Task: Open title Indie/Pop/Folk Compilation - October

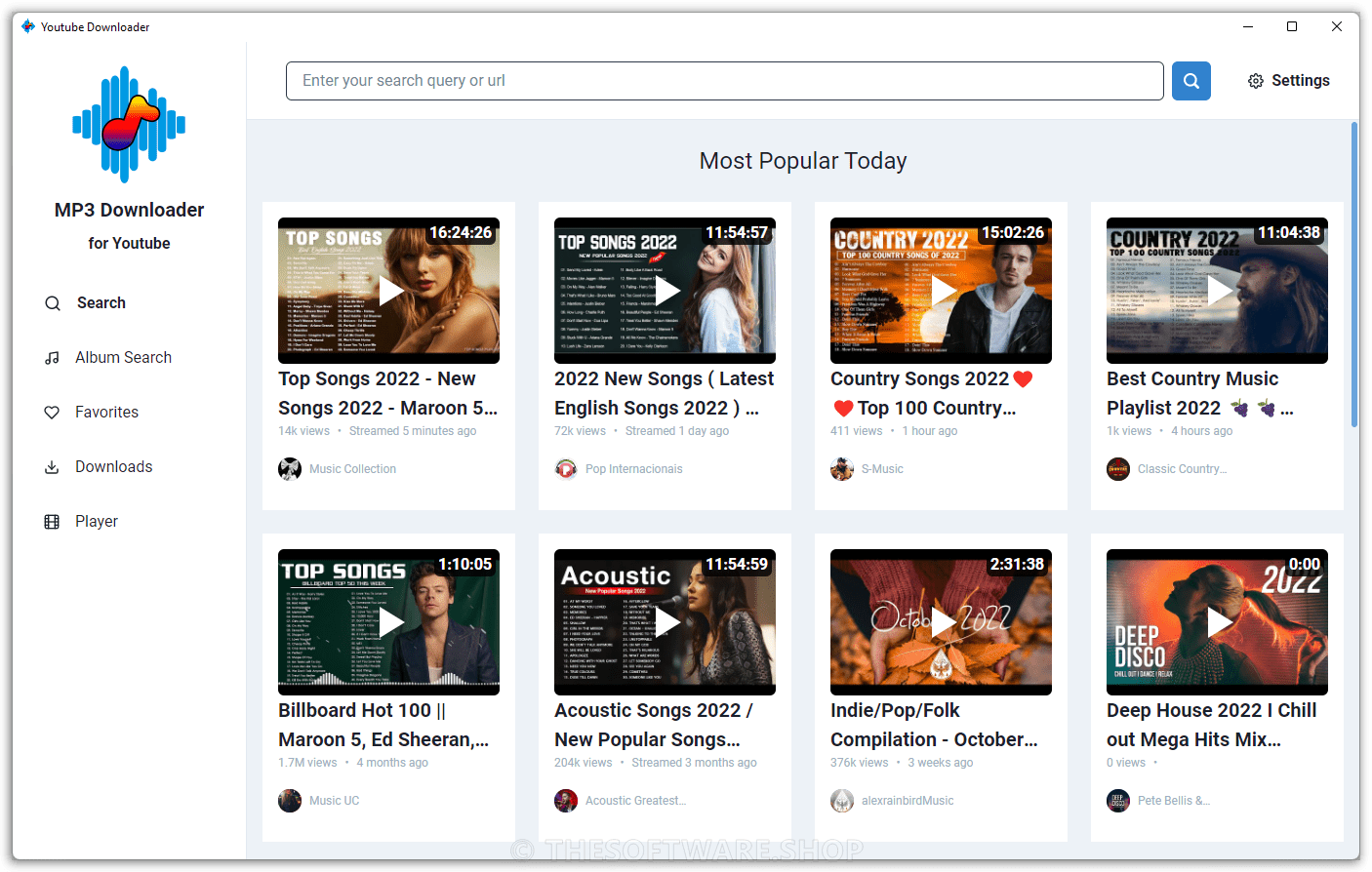Action: pyautogui.click(x=934, y=725)
